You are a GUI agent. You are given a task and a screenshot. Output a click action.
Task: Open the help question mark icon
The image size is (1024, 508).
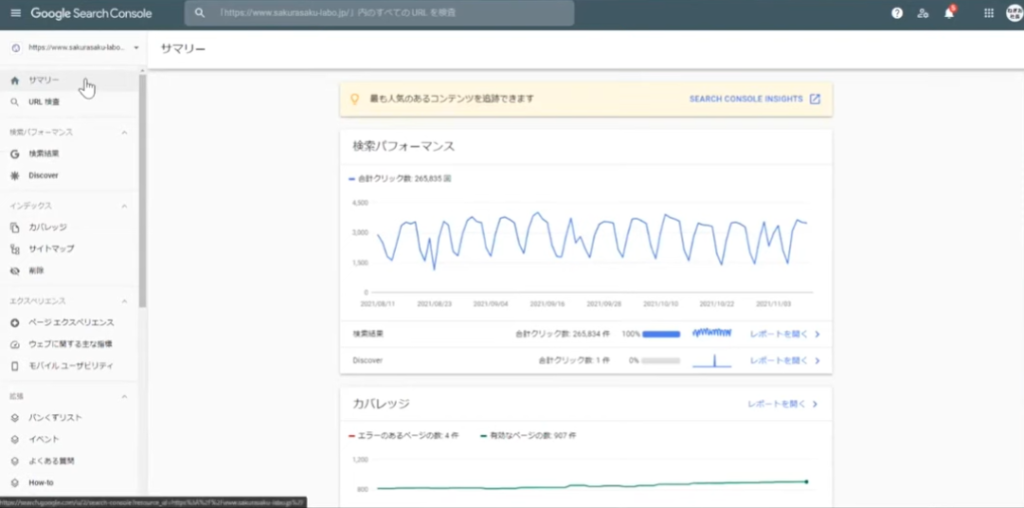point(897,13)
